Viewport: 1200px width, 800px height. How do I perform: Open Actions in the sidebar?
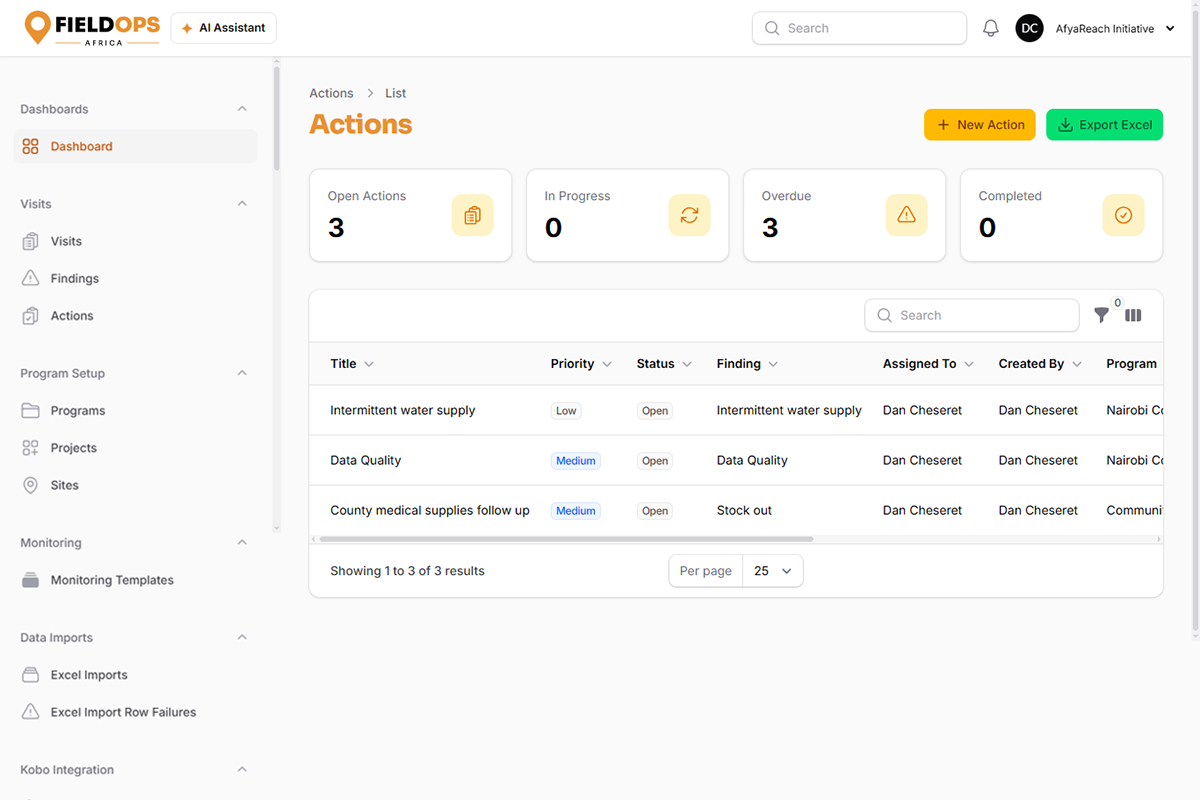coord(136,316)
